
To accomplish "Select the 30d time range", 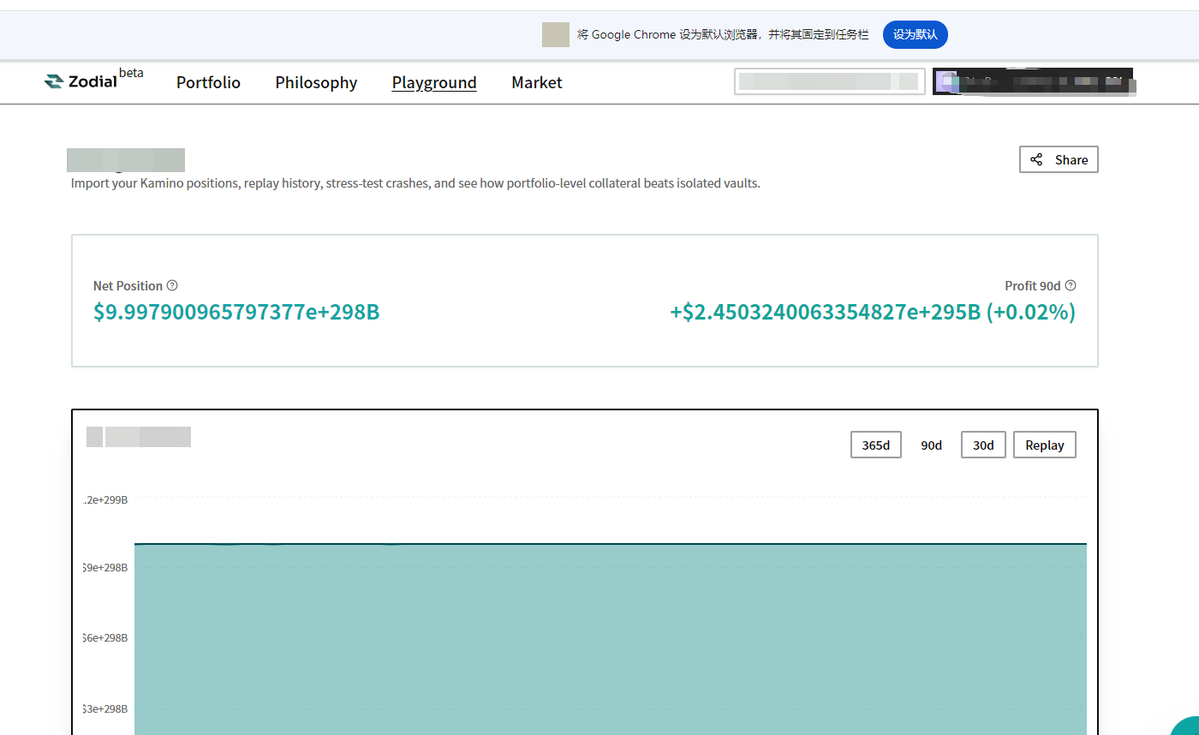I will click(982, 444).
